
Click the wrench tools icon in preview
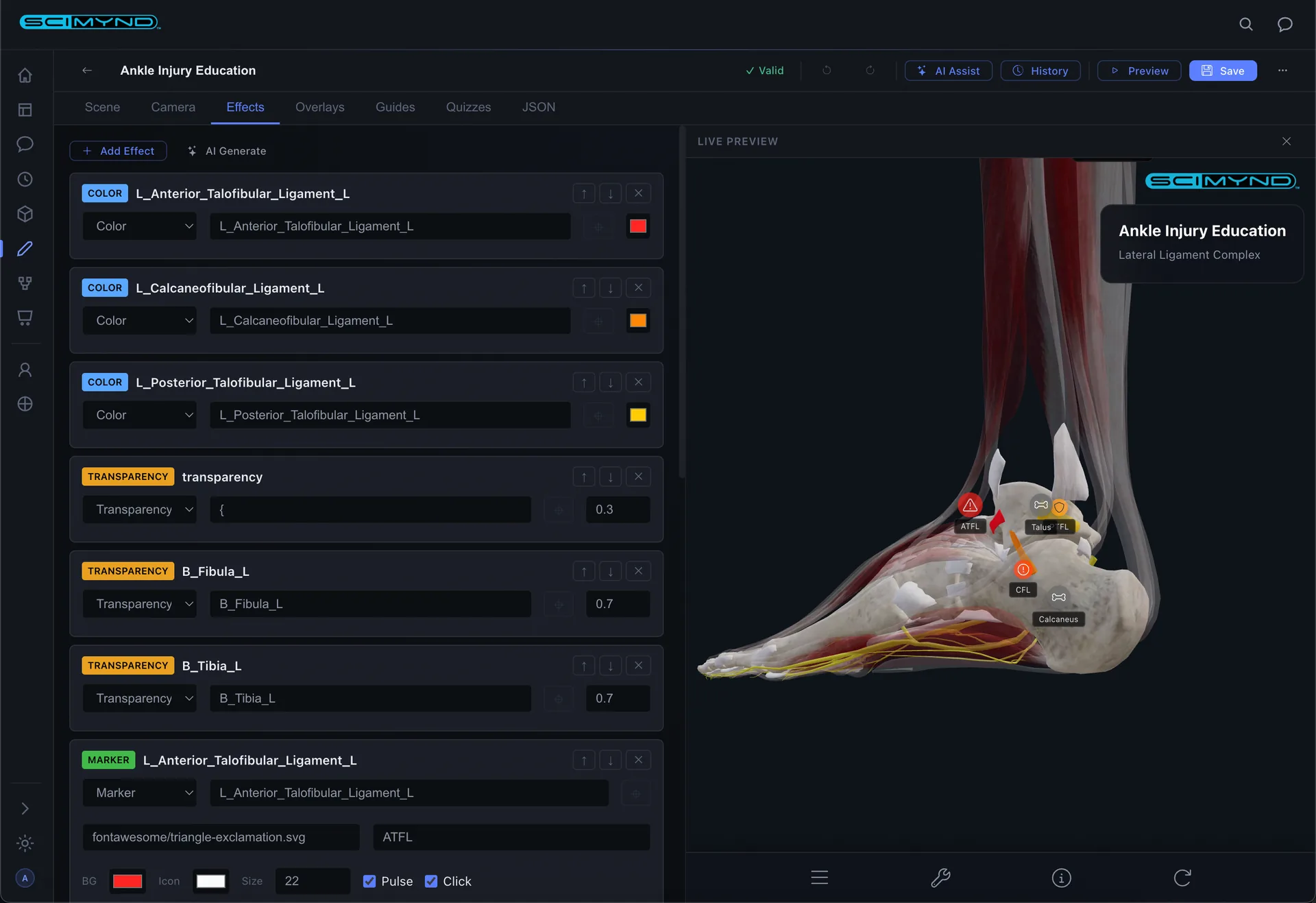click(940, 878)
